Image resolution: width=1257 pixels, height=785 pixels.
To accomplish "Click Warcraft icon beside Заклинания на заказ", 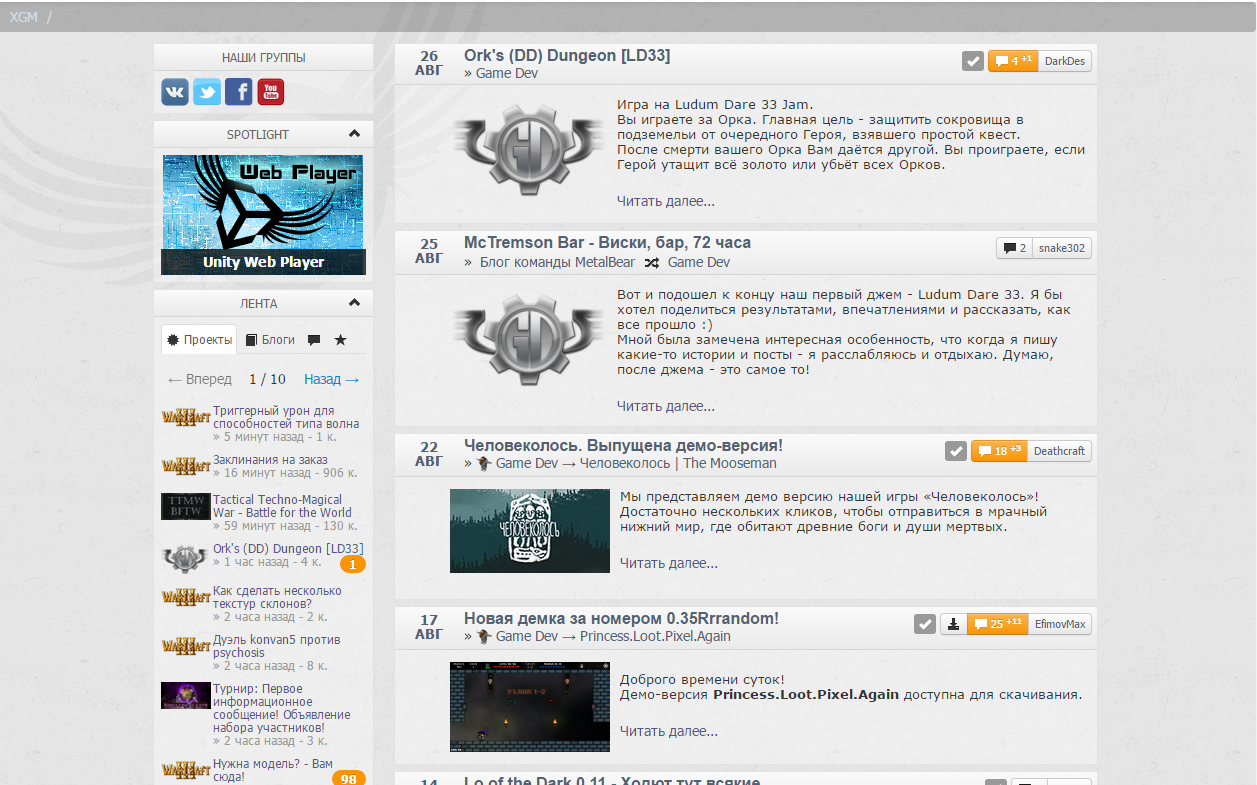I will [186, 466].
